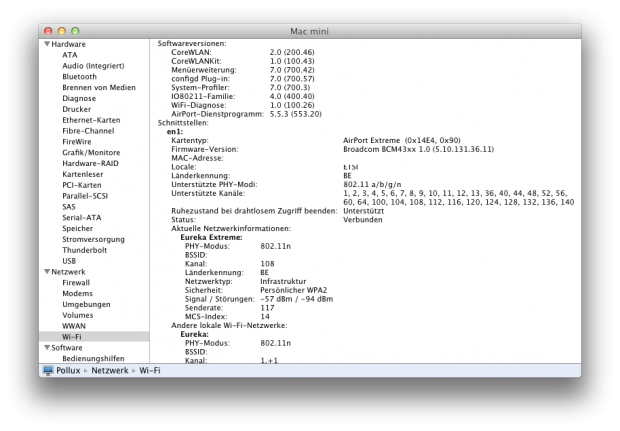
Task: Click the CoreWLAN version 2.0 (200.46)
Action: pos(292,52)
